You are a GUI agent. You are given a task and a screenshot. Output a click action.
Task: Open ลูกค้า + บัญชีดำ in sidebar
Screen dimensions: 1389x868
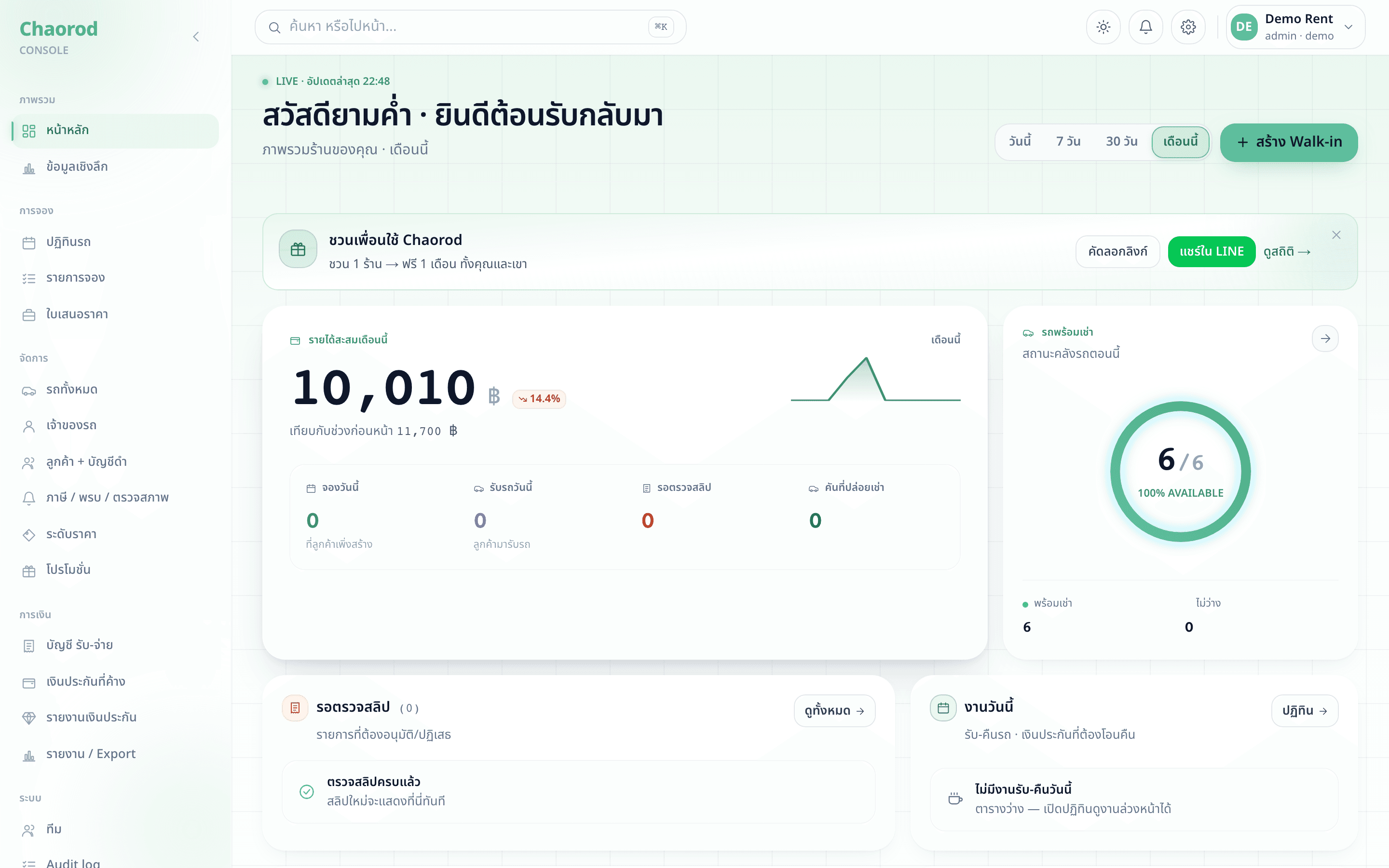[x=115, y=462]
